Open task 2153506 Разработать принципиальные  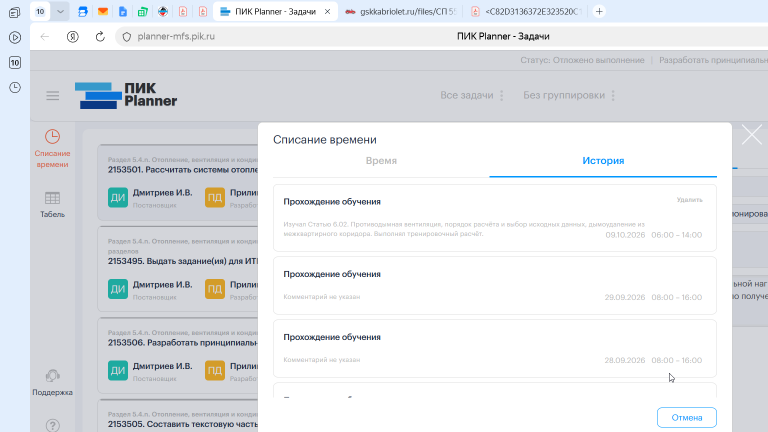(x=183, y=343)
